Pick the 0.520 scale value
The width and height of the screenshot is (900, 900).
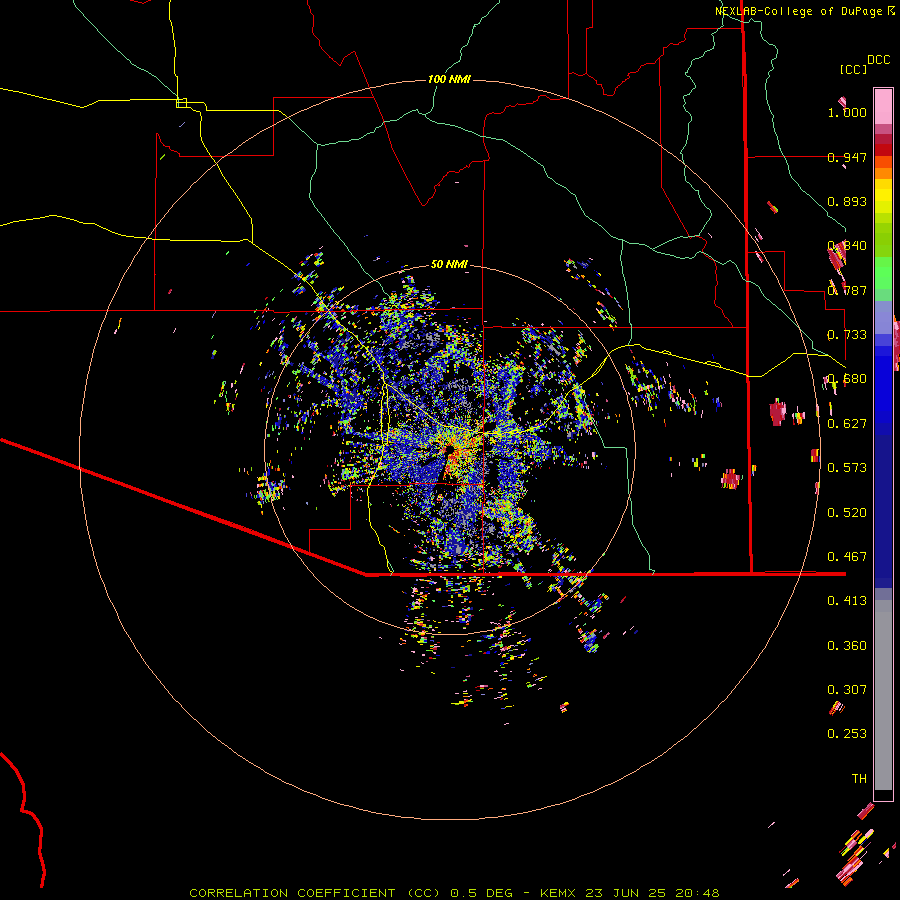tap(847, 513)
